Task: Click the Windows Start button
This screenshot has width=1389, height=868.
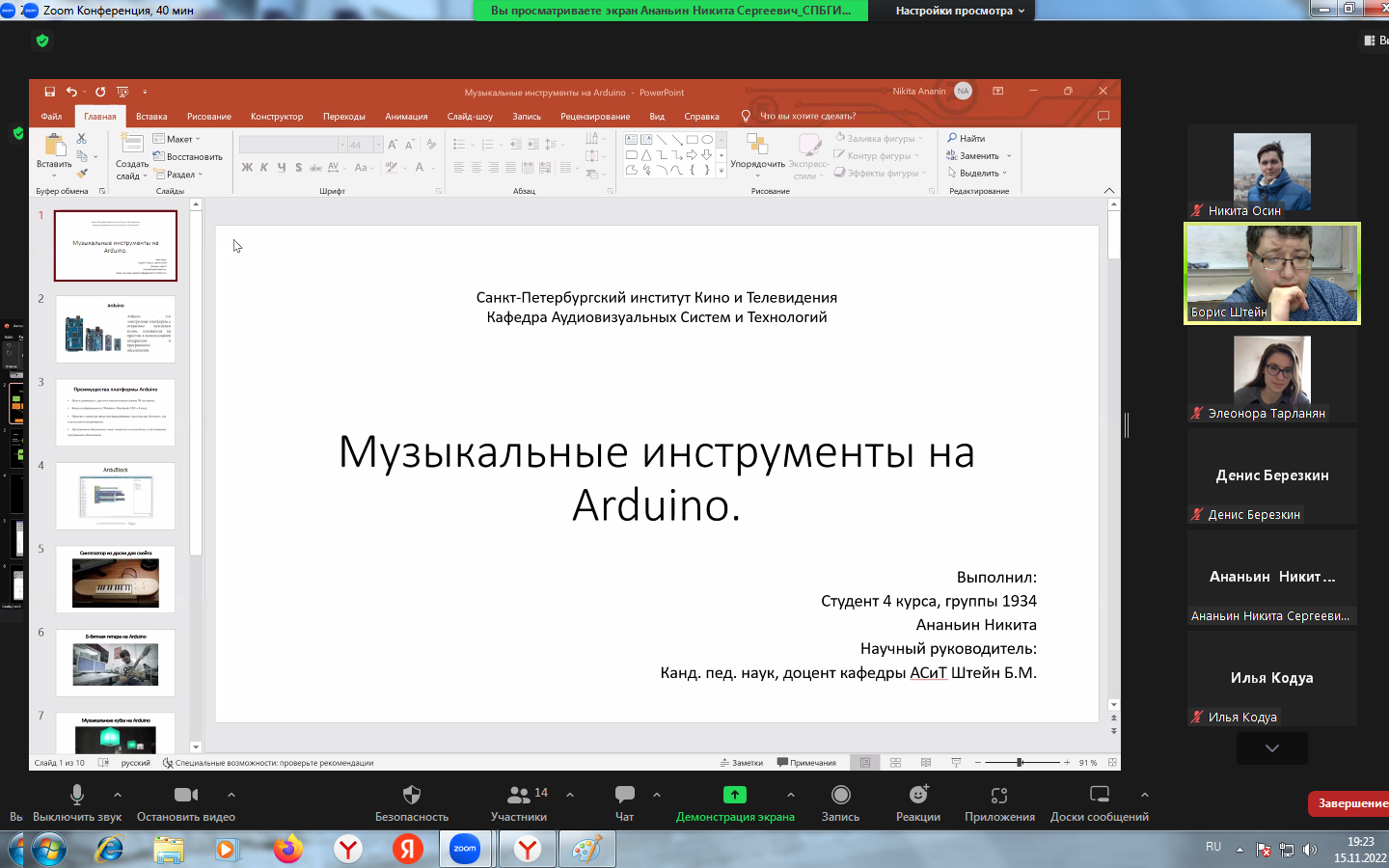Action: click(x=47, y=850)
